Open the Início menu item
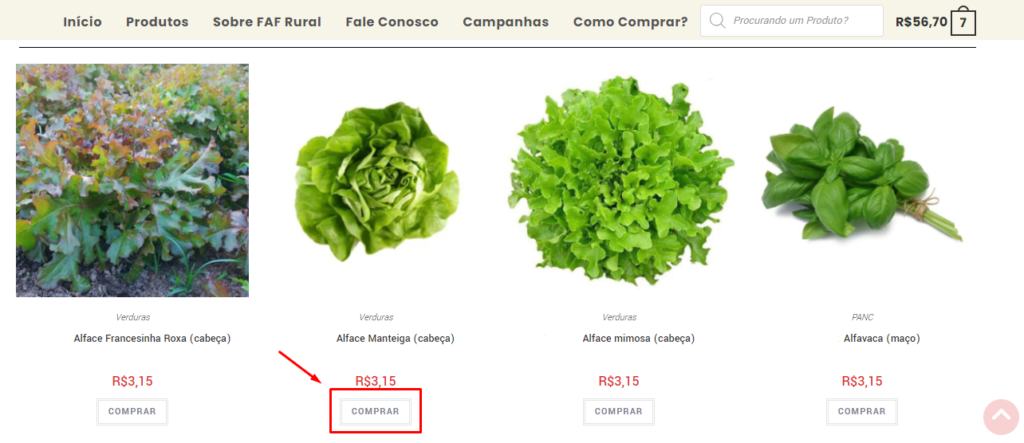 [x=82, y=22]
